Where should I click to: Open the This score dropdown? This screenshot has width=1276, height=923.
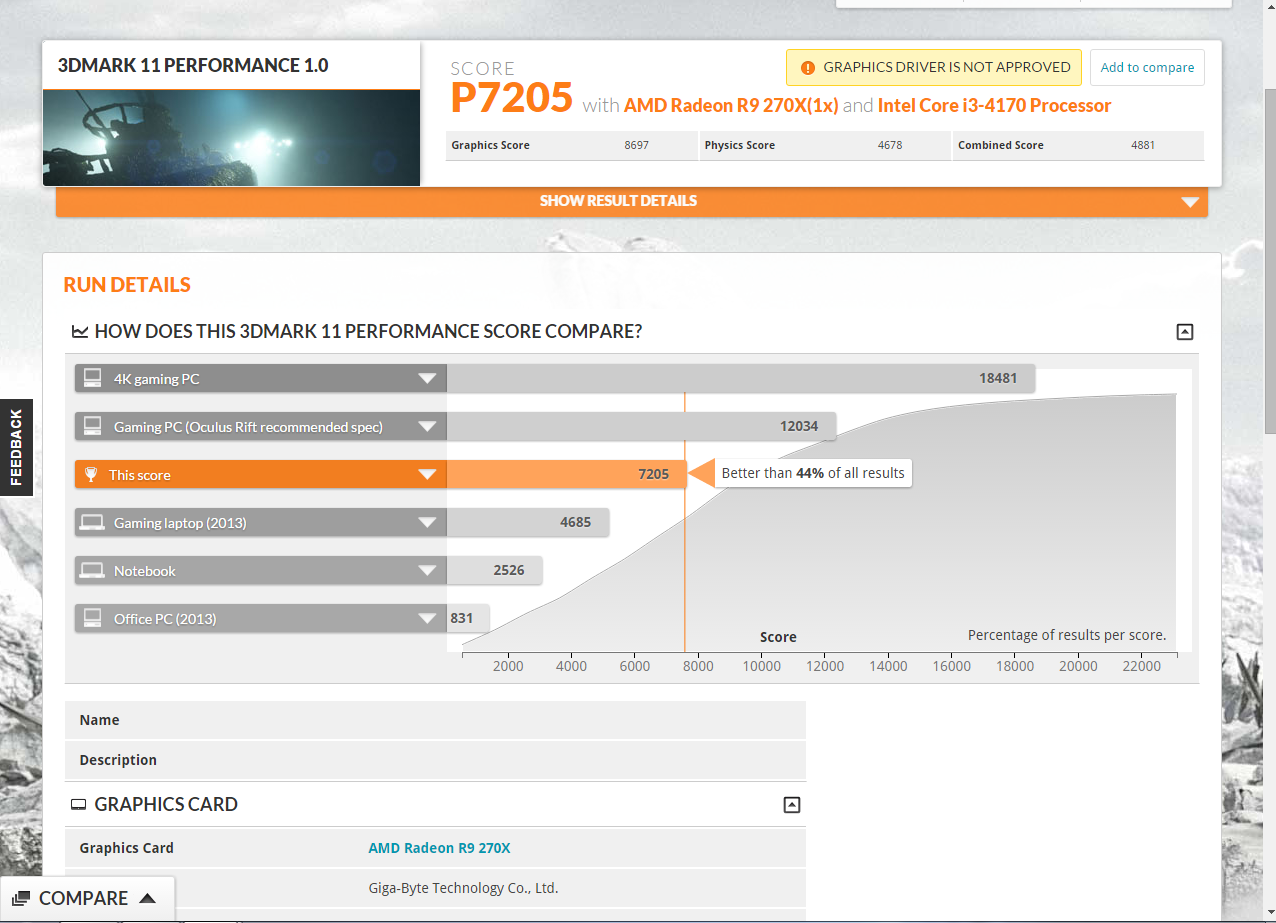coord(428,474)
